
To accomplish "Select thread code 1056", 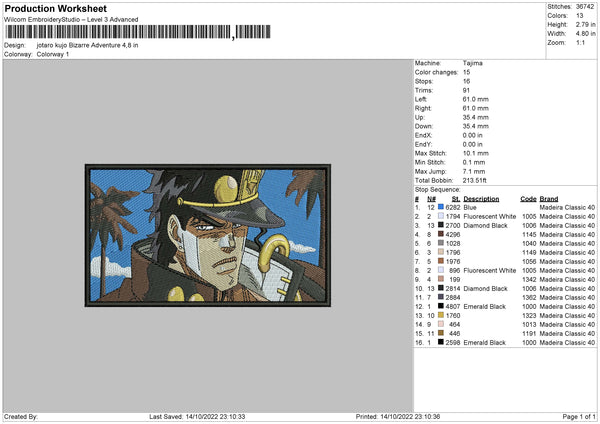I will [529, 261].
